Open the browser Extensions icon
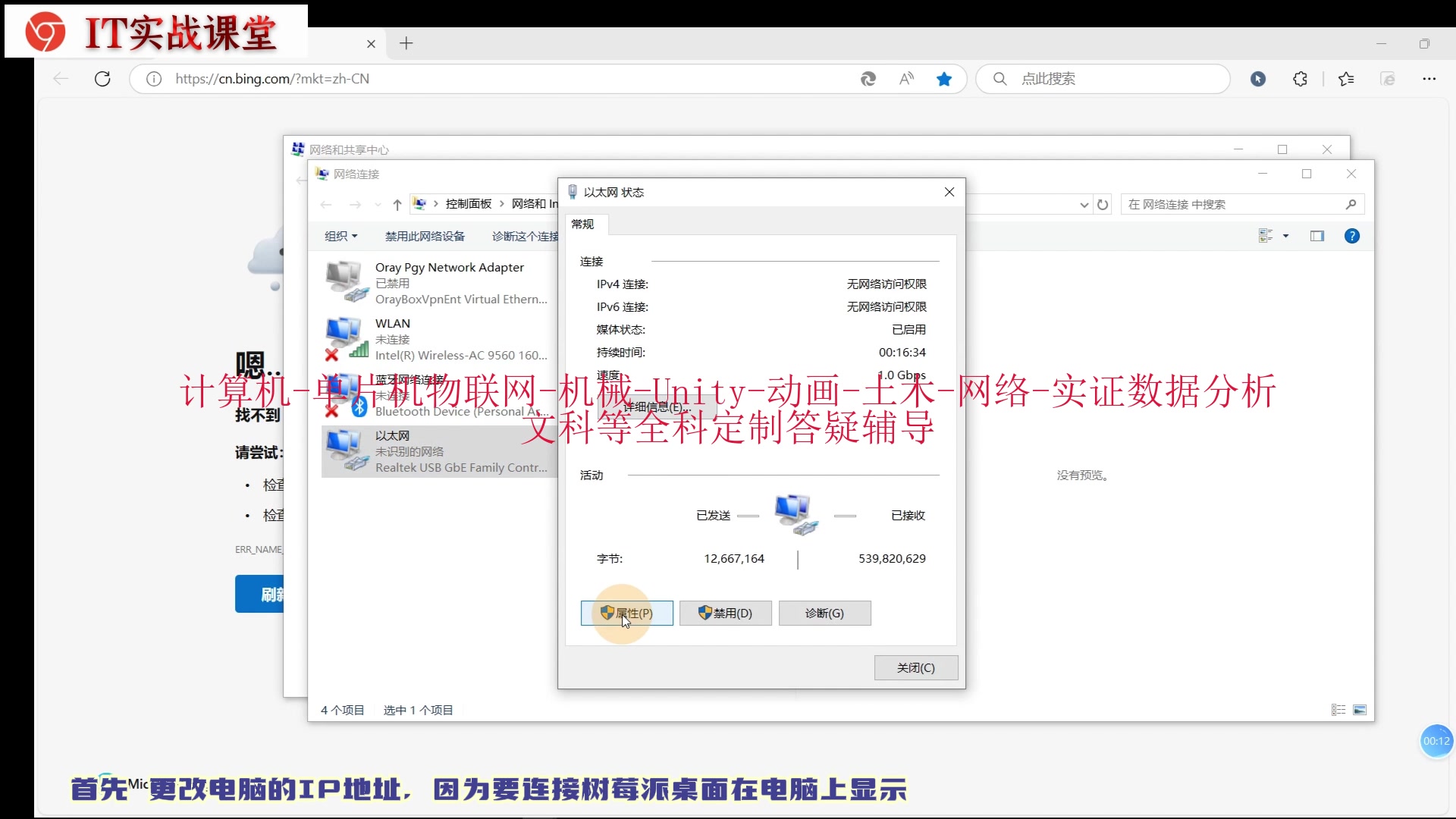Screen dimensions: 1456x819 click(x=1300, y=79)
